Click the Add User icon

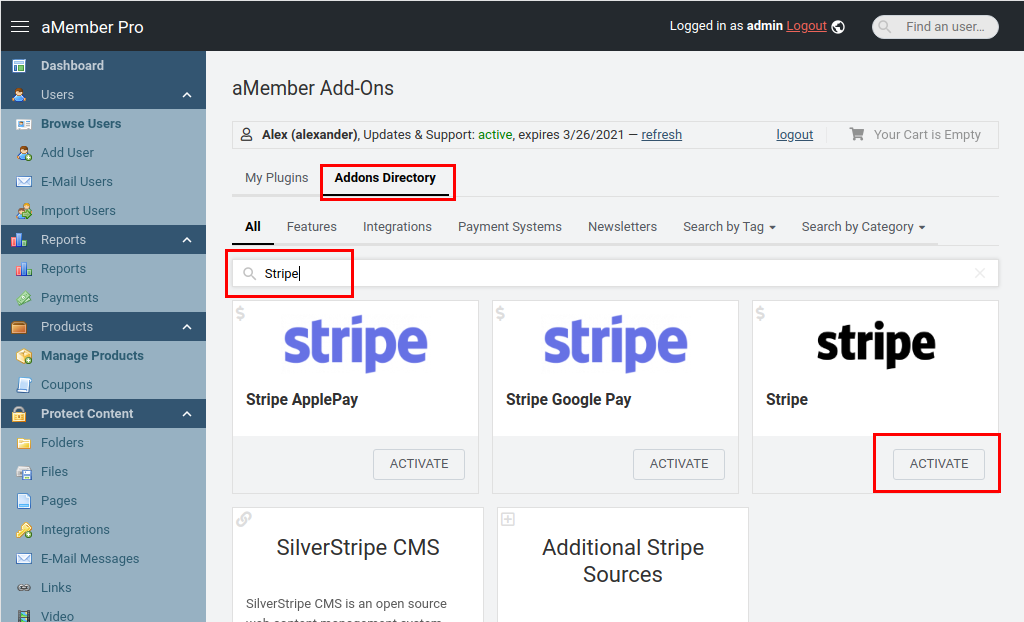[23, 153]
